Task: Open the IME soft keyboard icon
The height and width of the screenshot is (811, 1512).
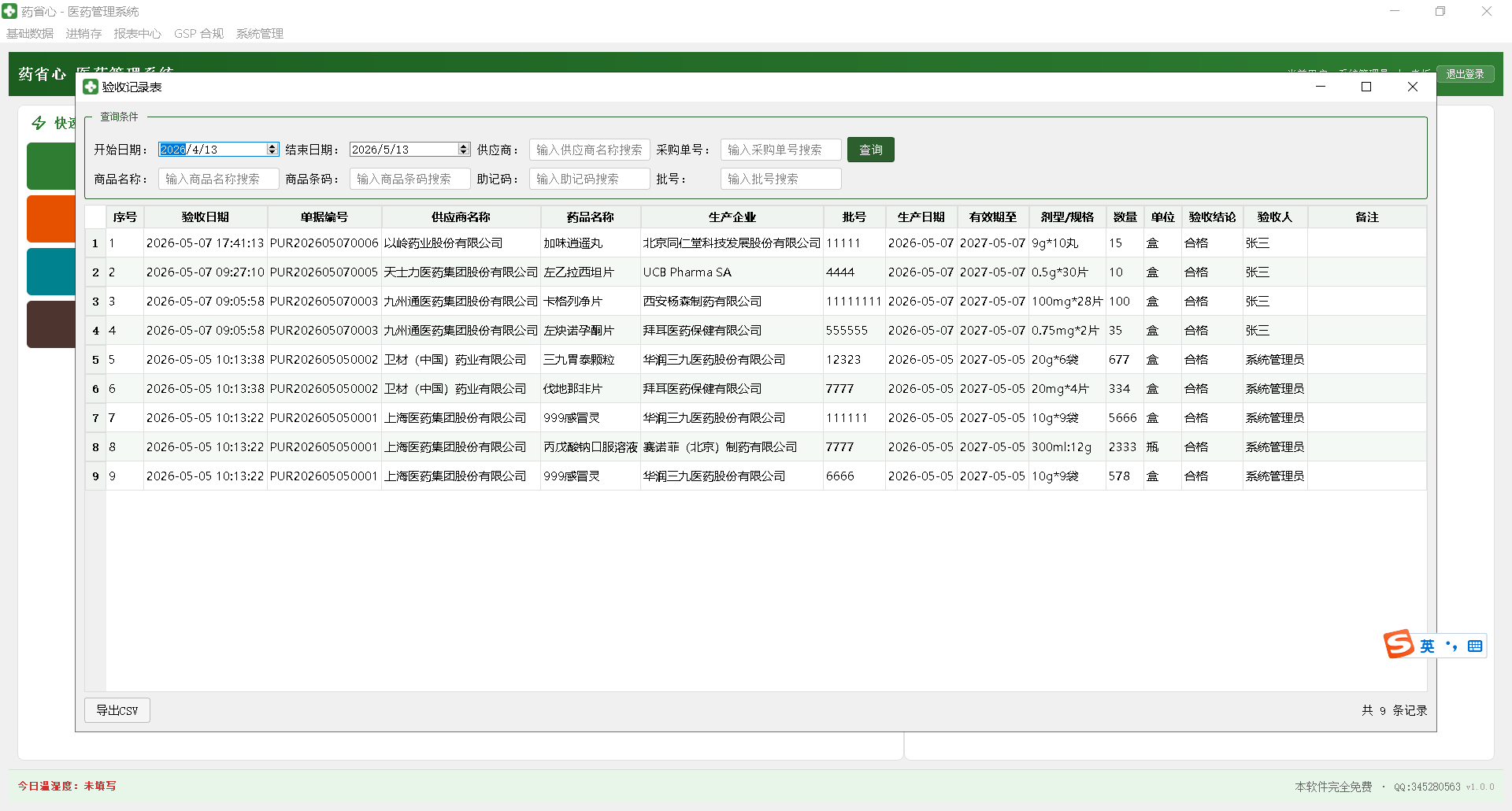Action: [x=1475, y=646]
